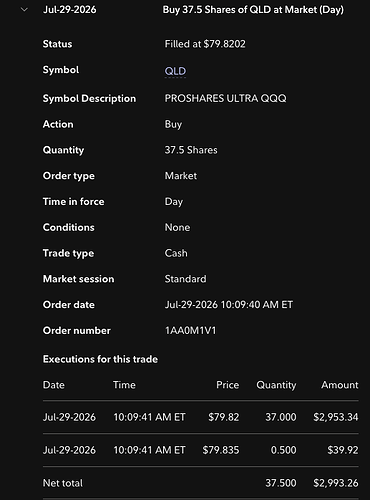Open the QLD symbol link
Screen dimensions: 370x500
coord(175,71)
